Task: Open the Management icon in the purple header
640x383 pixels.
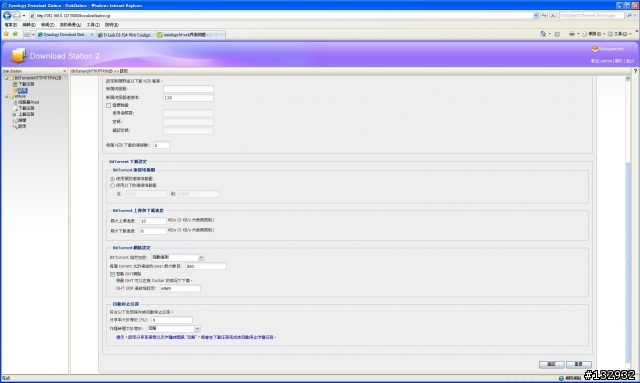Action: (595, 49)
